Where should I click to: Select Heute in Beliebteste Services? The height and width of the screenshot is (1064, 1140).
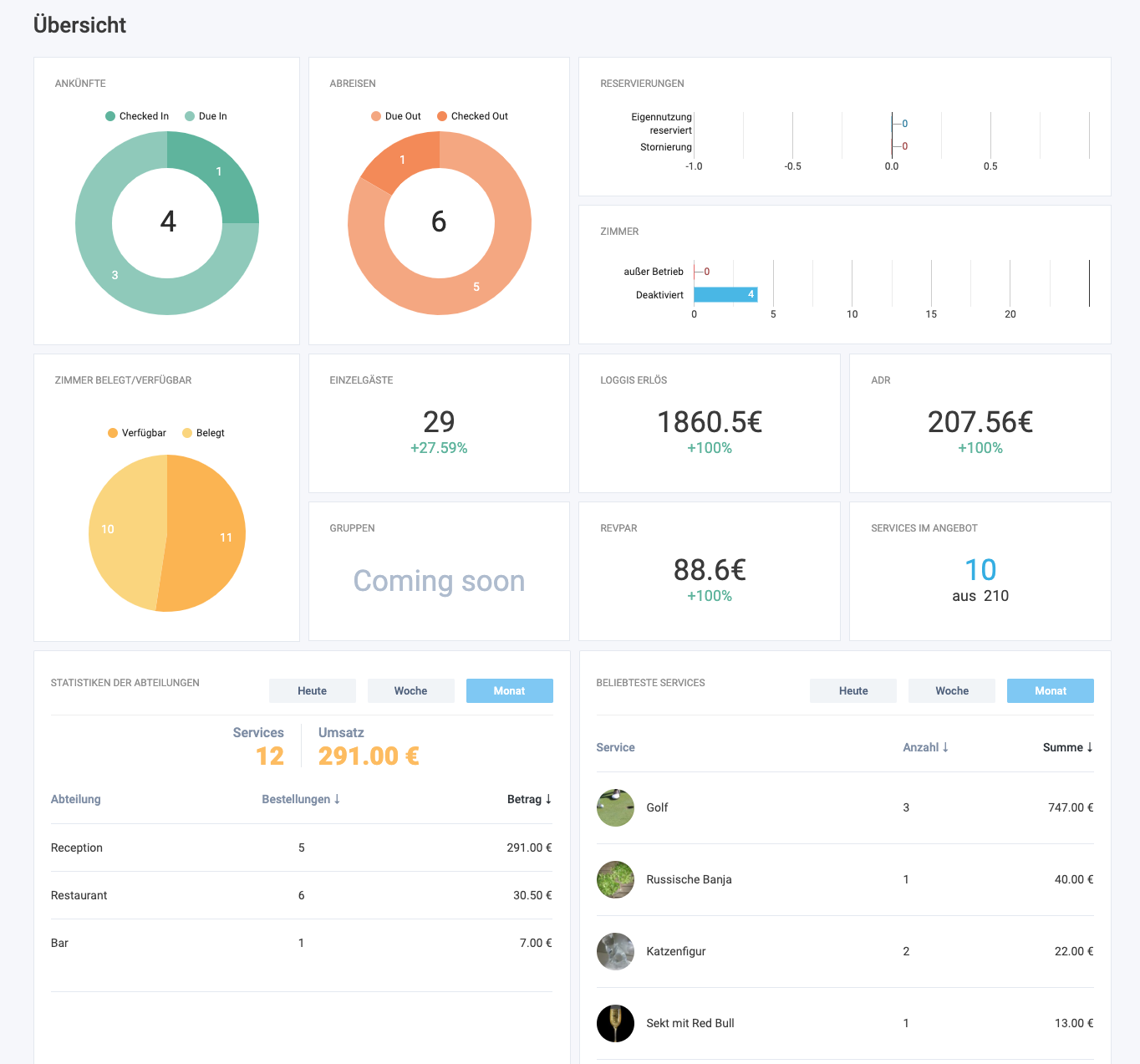[x=853, y=690]
